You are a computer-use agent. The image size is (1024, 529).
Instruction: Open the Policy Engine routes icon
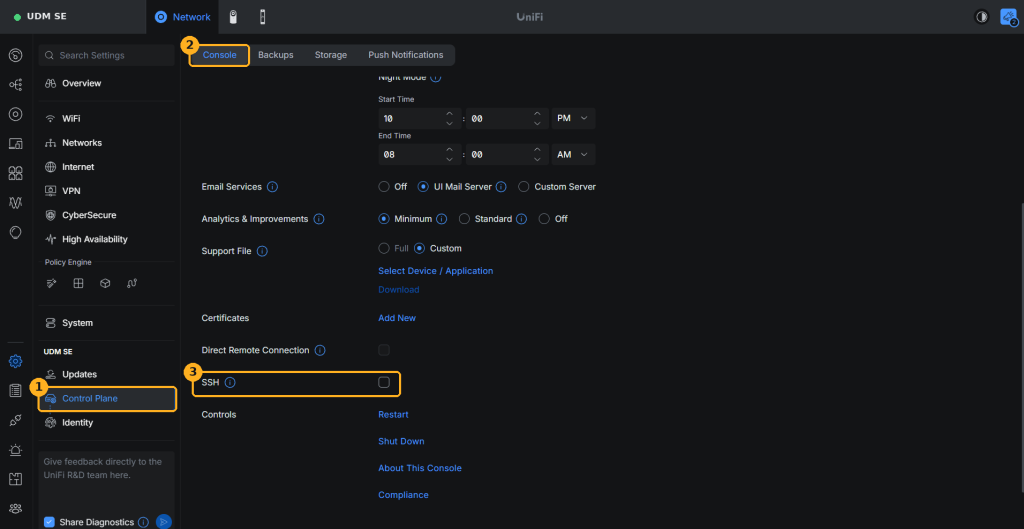pos(132,283)
